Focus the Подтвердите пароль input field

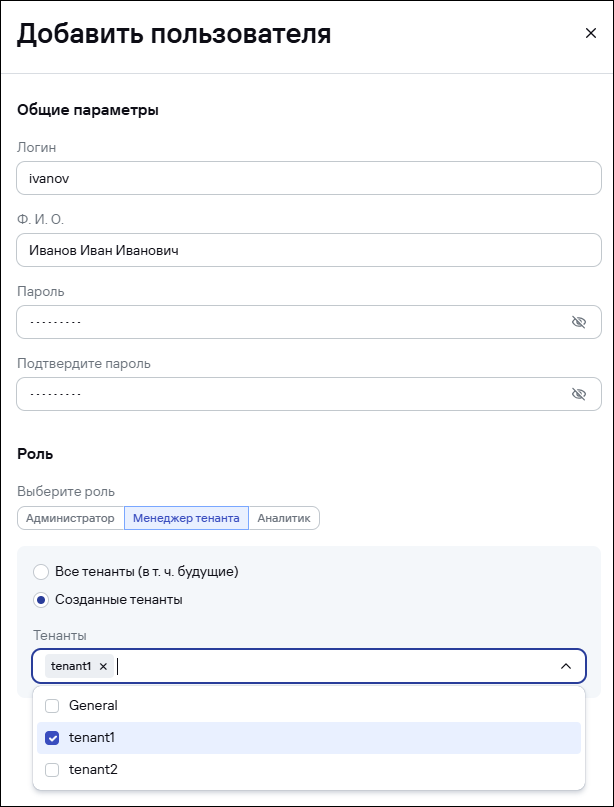pos(290,394)
